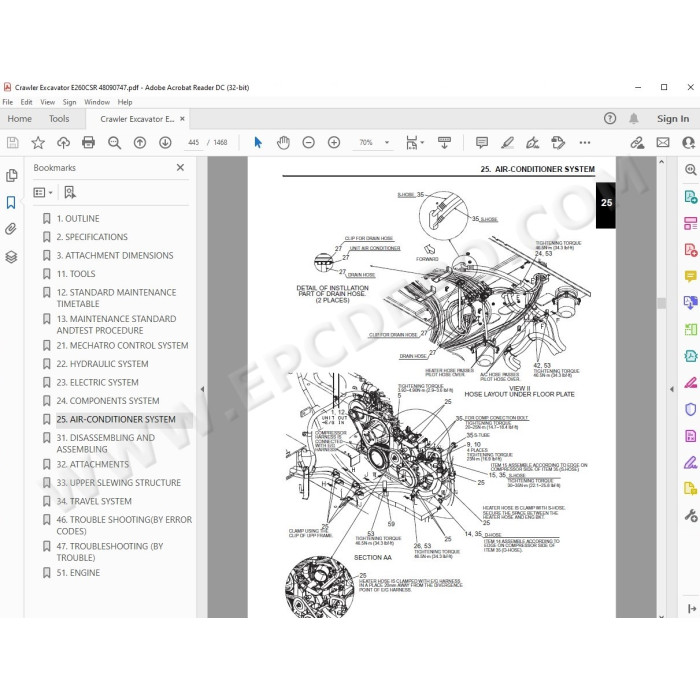The width and height of the screenshot is (700, 700).
Task: Jump to bookmark 2. SPECIFICATIONS
Action: 92,237
